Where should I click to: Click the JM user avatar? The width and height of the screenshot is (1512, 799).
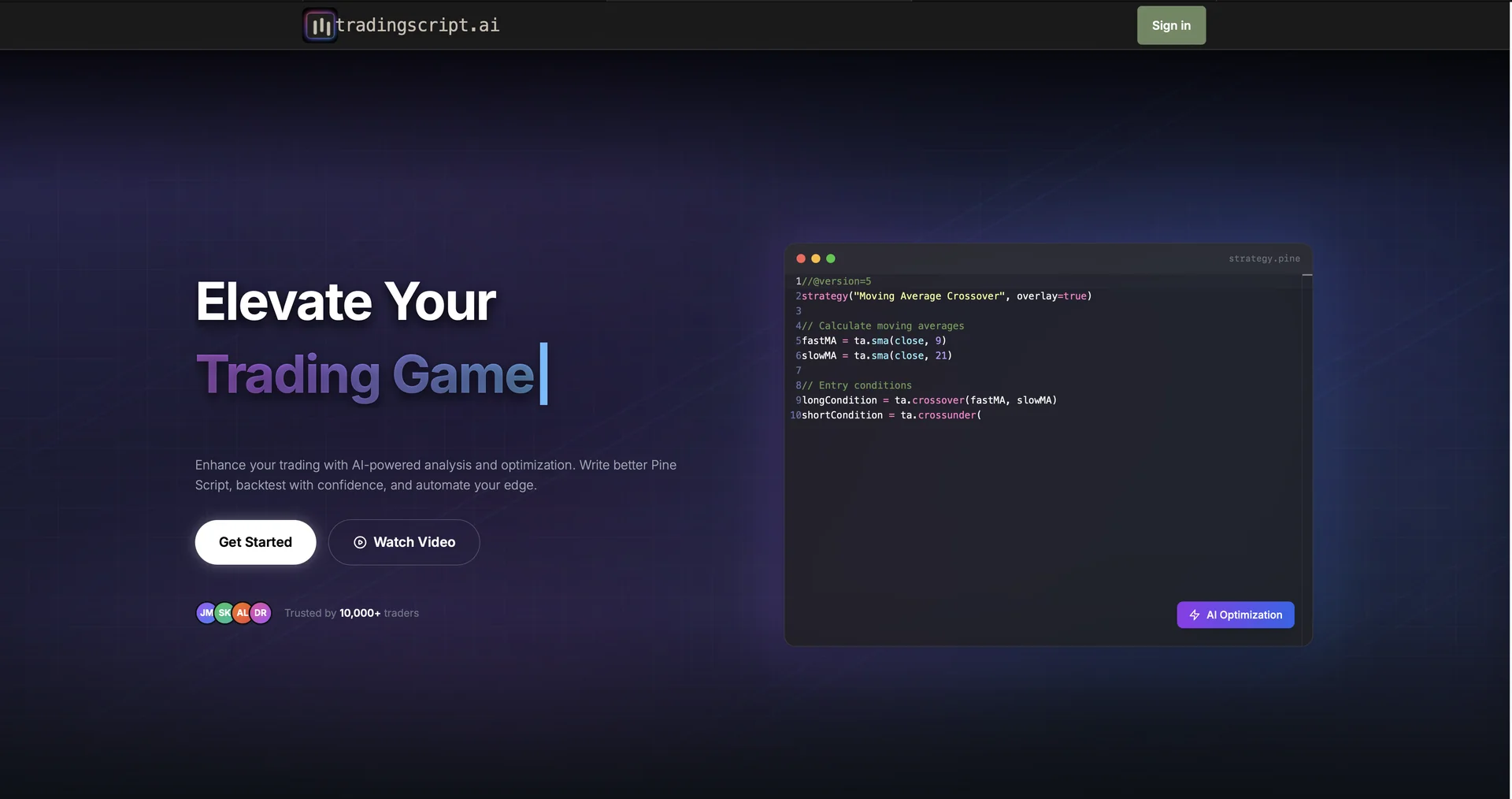206,612
